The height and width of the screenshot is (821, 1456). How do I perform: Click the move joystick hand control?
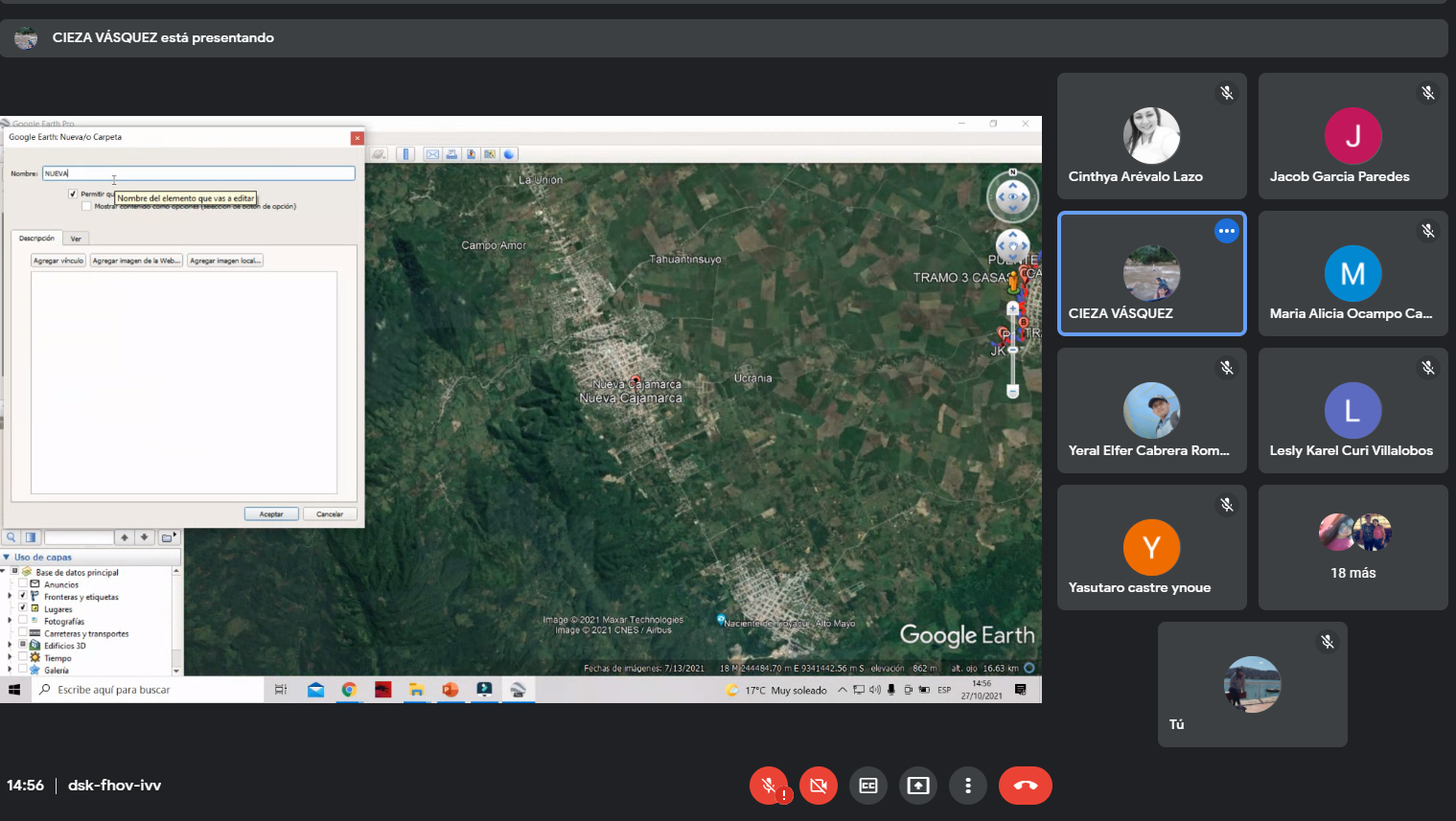1013,245
